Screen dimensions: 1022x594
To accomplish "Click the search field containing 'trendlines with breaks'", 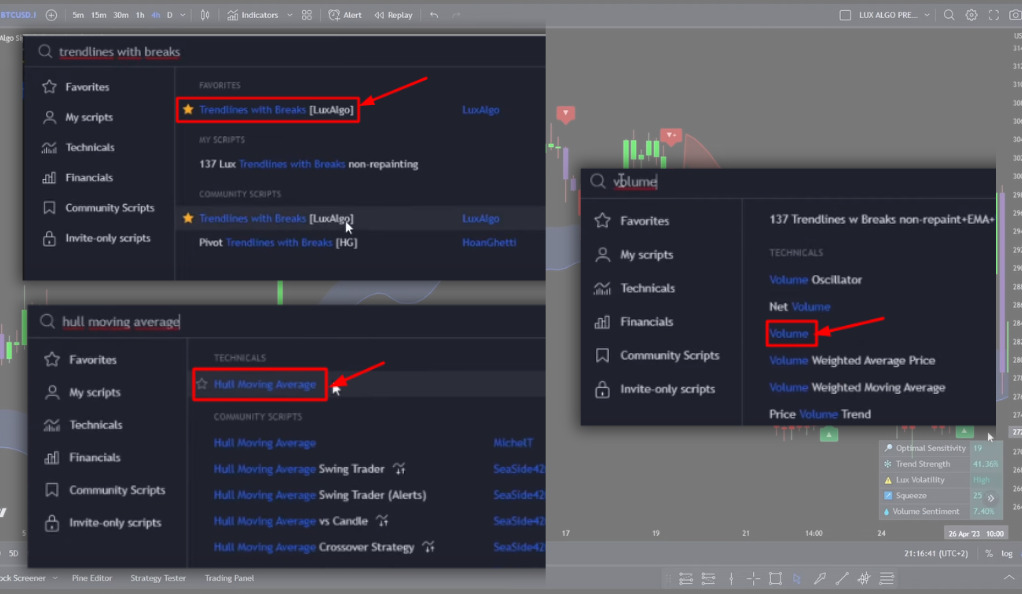I will point(285,52).
